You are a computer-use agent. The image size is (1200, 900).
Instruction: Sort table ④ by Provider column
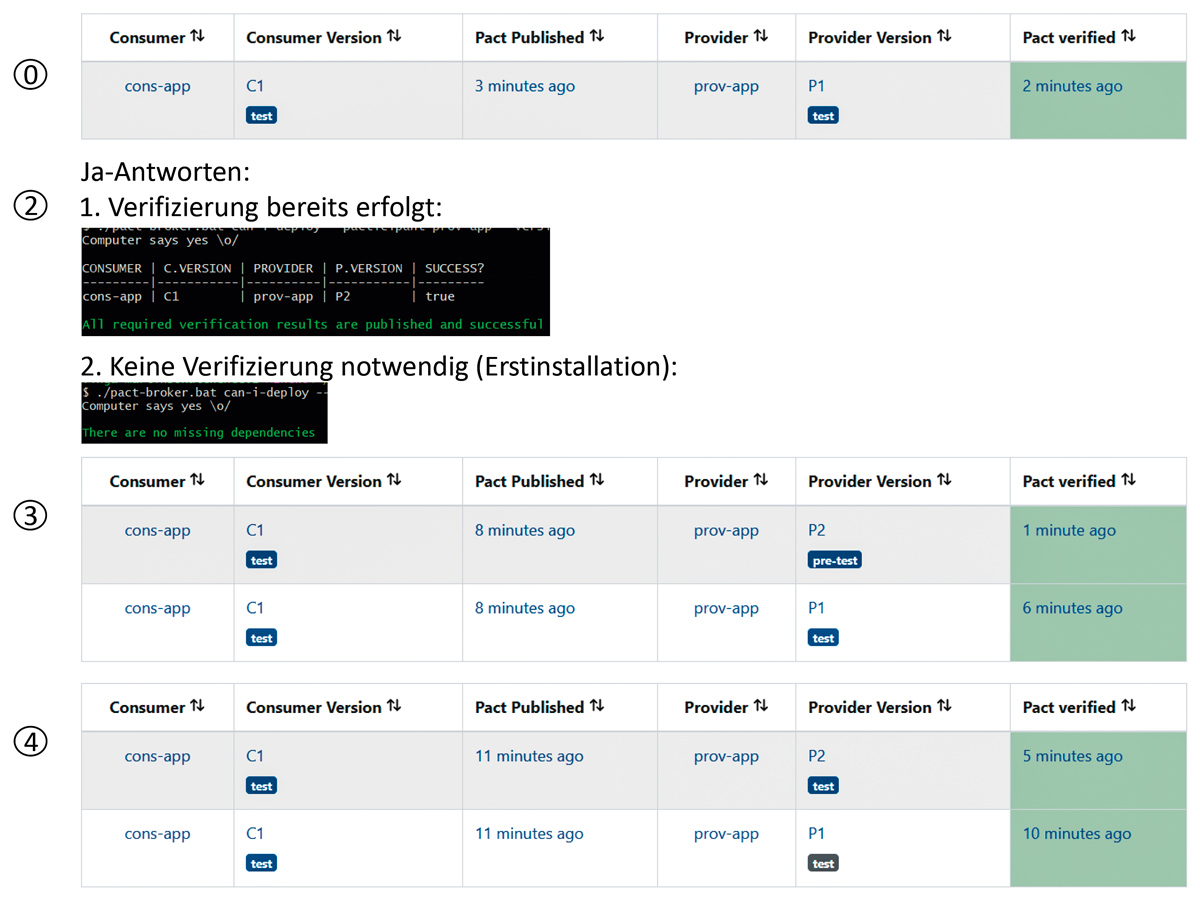pyautogui.click(x=761, y=707)
